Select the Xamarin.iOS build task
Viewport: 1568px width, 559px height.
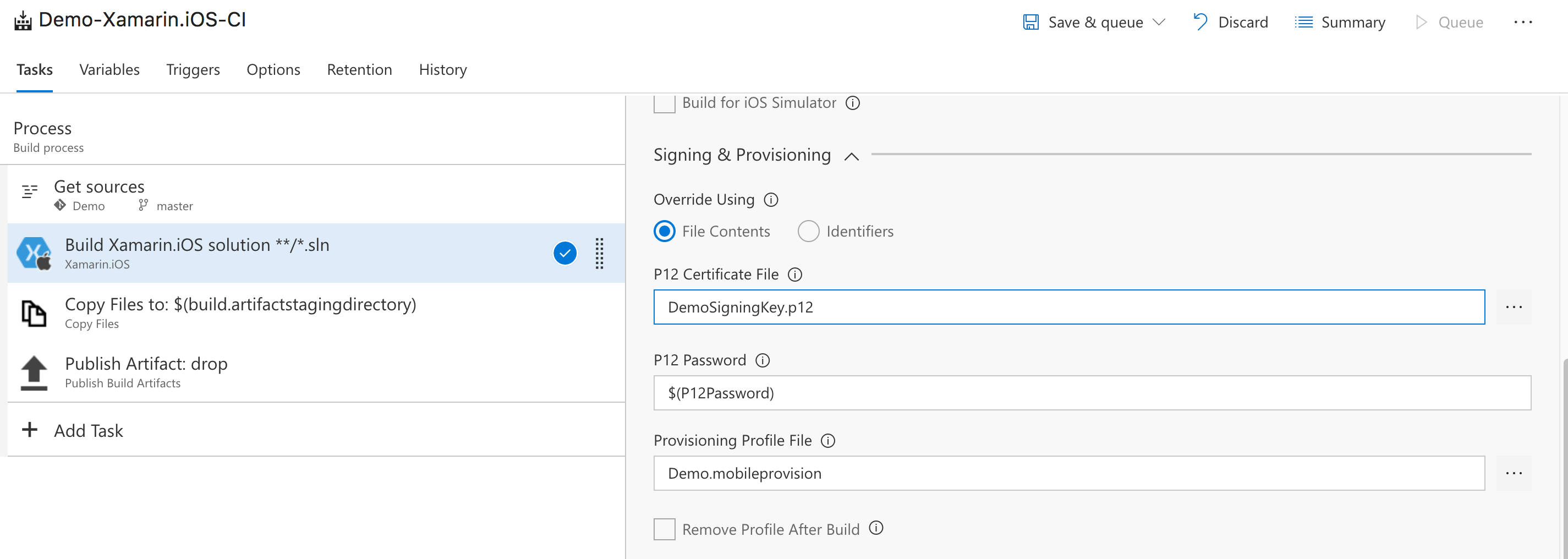[x=244, y=253]
